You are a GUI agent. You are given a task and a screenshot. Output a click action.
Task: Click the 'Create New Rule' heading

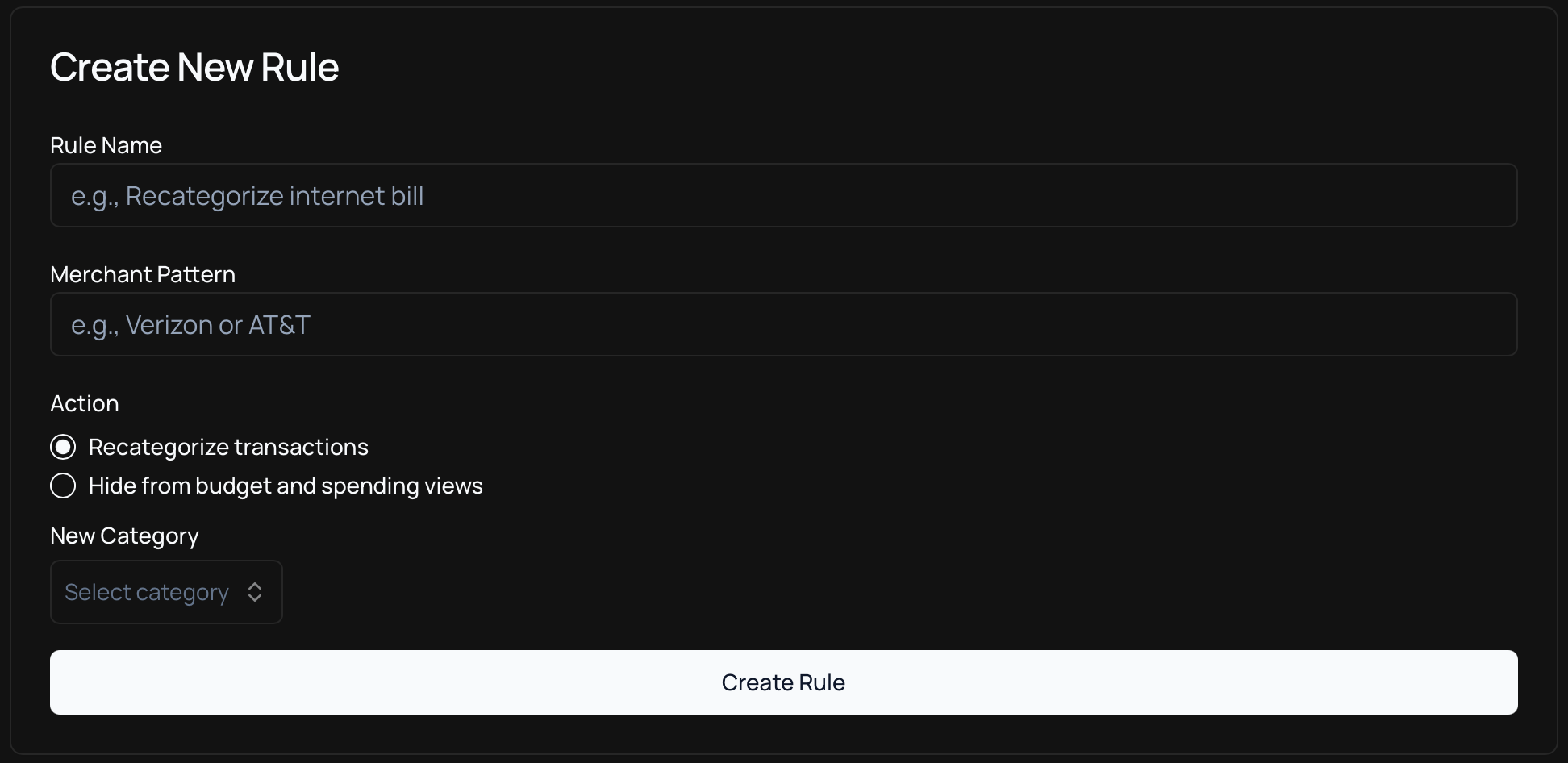click(x=194, y=67)
